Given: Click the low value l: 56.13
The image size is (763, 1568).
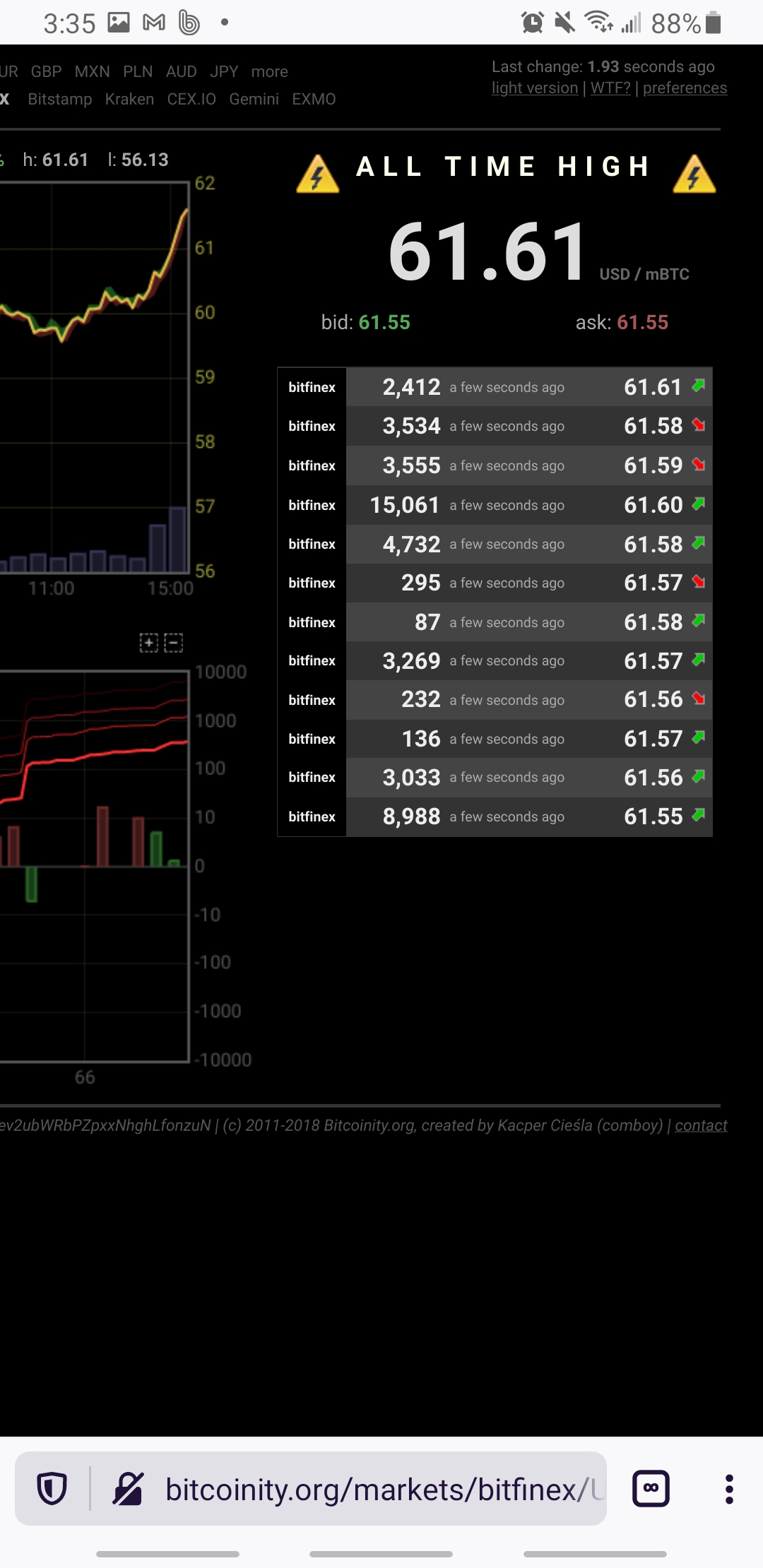Looking at the screenshot, I should click(138, 160).
